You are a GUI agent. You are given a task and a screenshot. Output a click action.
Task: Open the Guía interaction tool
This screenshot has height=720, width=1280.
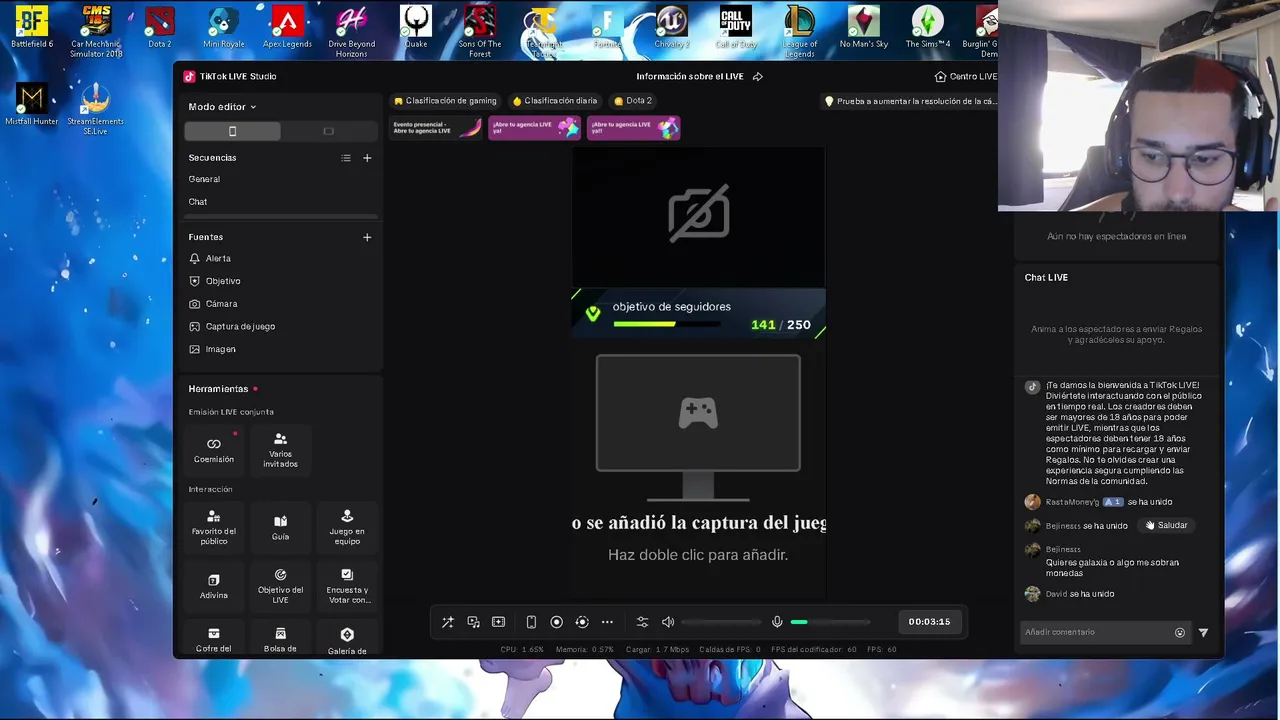click(x=280, y=527)
